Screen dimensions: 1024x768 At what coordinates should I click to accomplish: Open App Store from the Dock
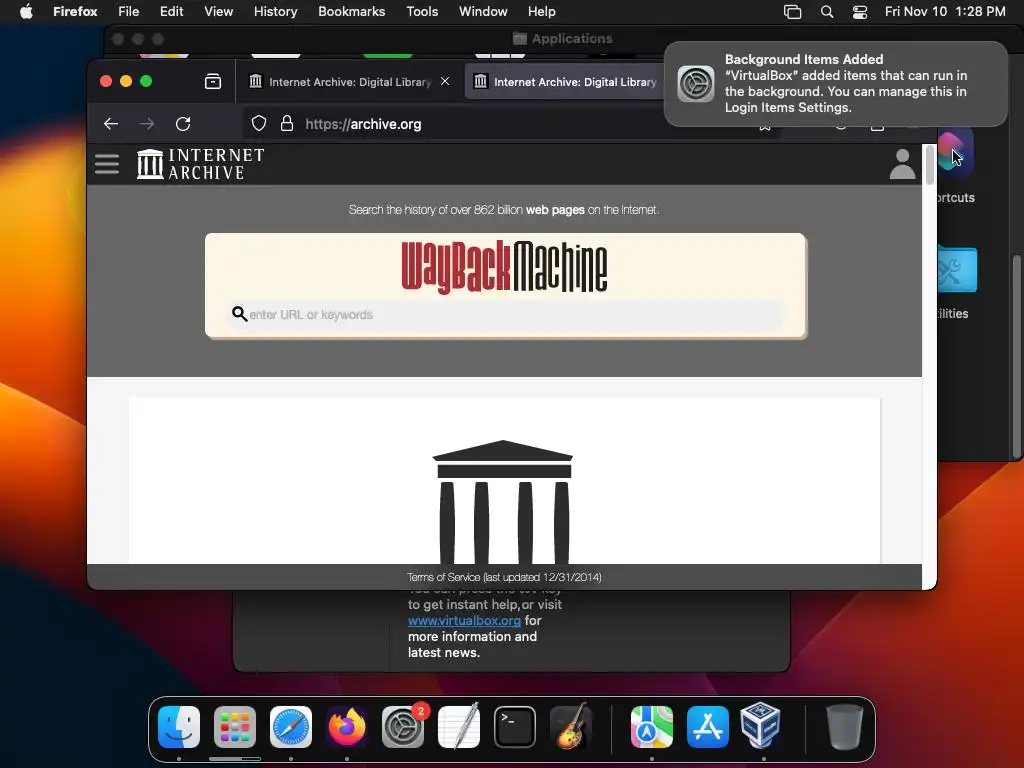[x=708, y=727]
